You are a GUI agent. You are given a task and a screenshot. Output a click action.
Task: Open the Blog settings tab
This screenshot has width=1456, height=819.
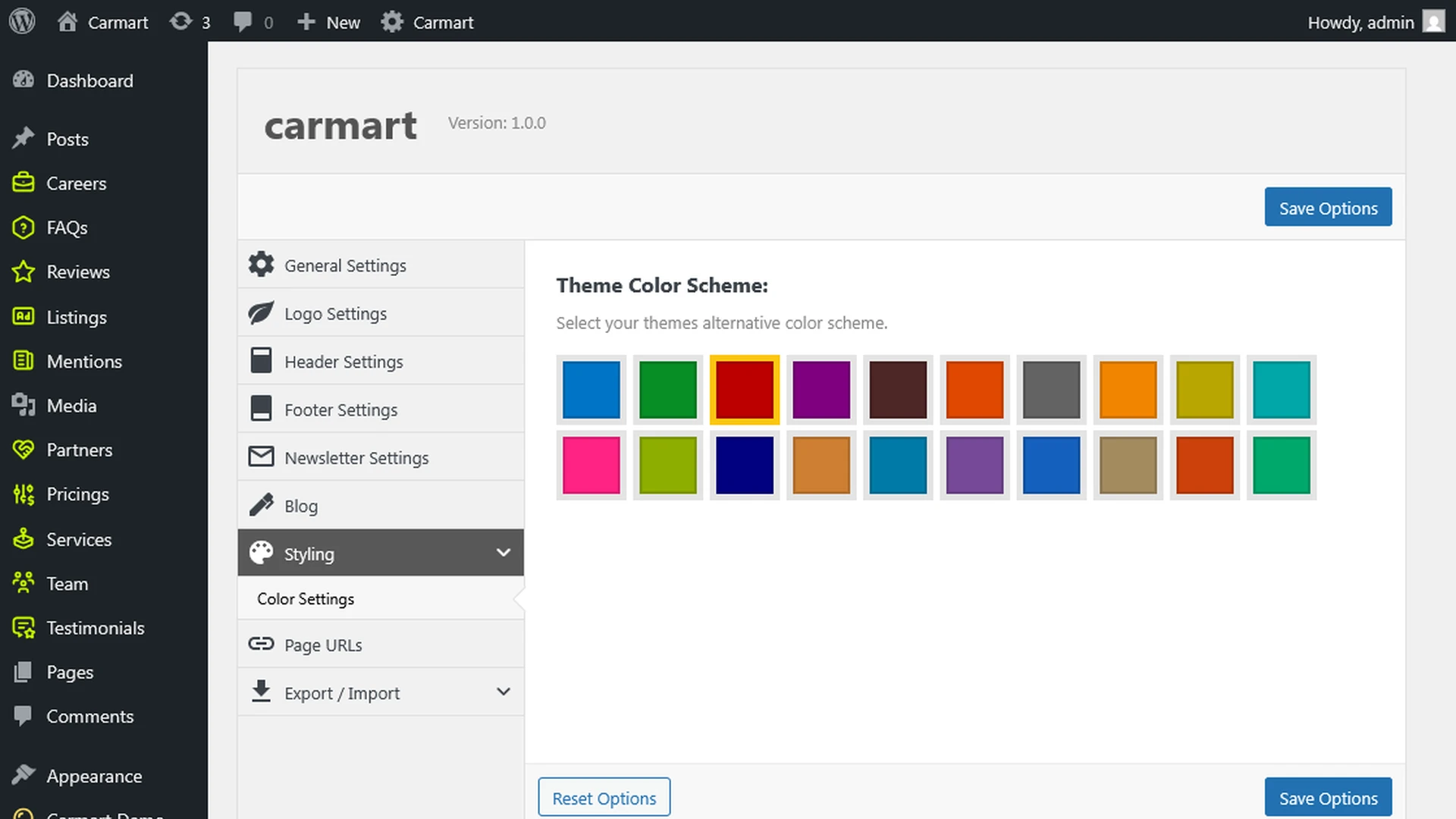[381, 505]
